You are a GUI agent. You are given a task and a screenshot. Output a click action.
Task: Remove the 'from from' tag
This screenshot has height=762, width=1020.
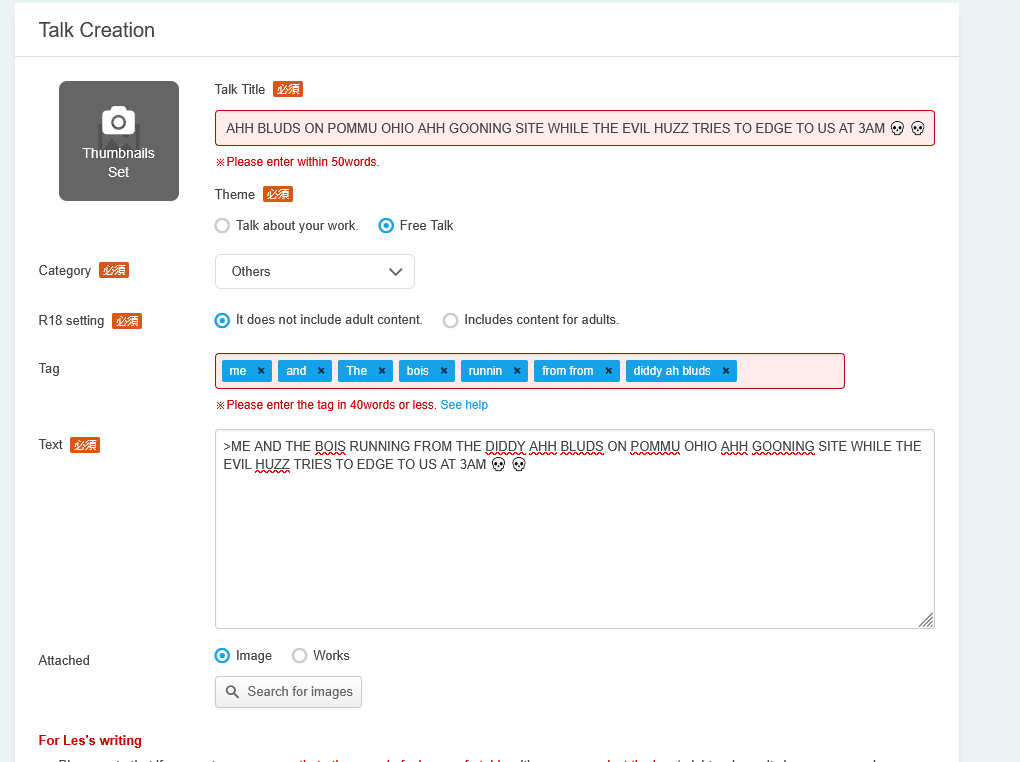pyautogui.click(x=608, y=371)
